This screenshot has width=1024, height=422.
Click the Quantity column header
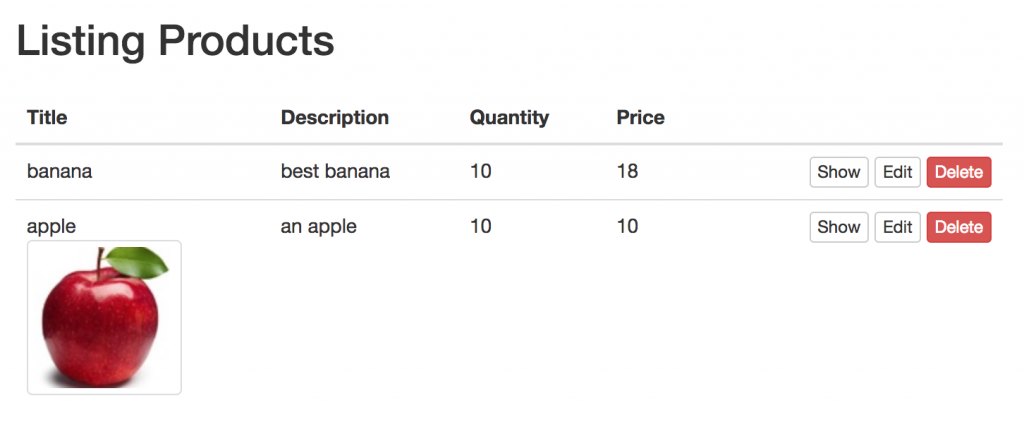[x=509, y=117]
